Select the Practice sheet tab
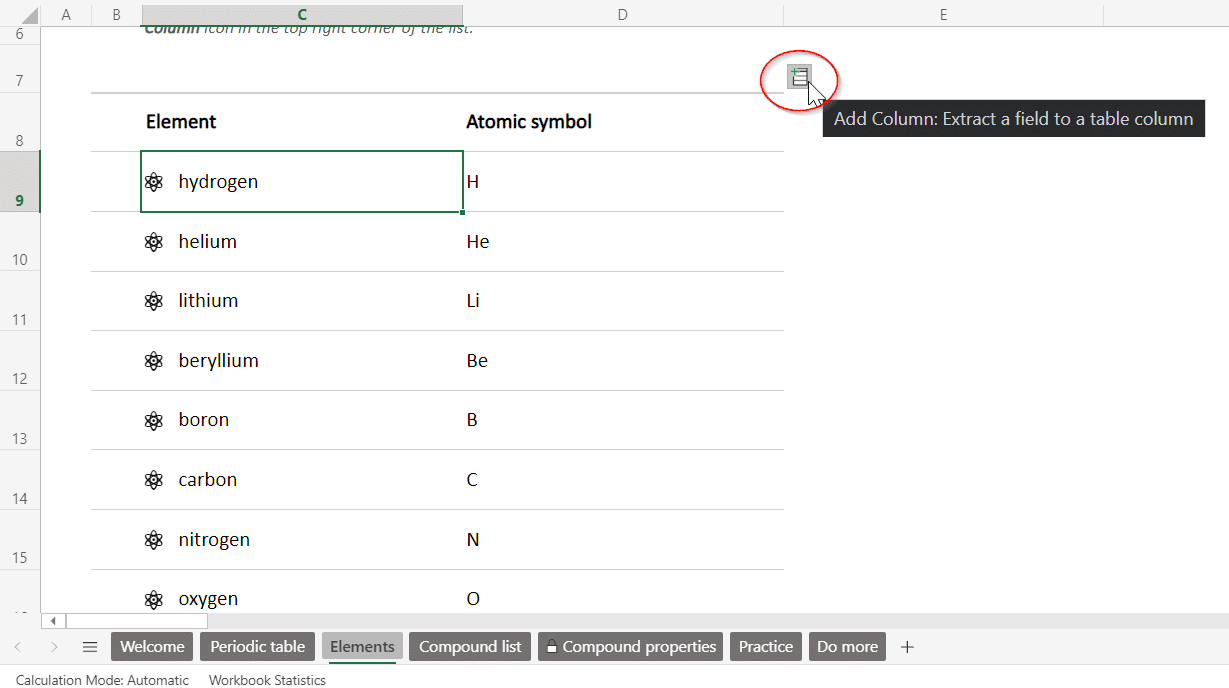1229x688 pixels. coord(765,647)
